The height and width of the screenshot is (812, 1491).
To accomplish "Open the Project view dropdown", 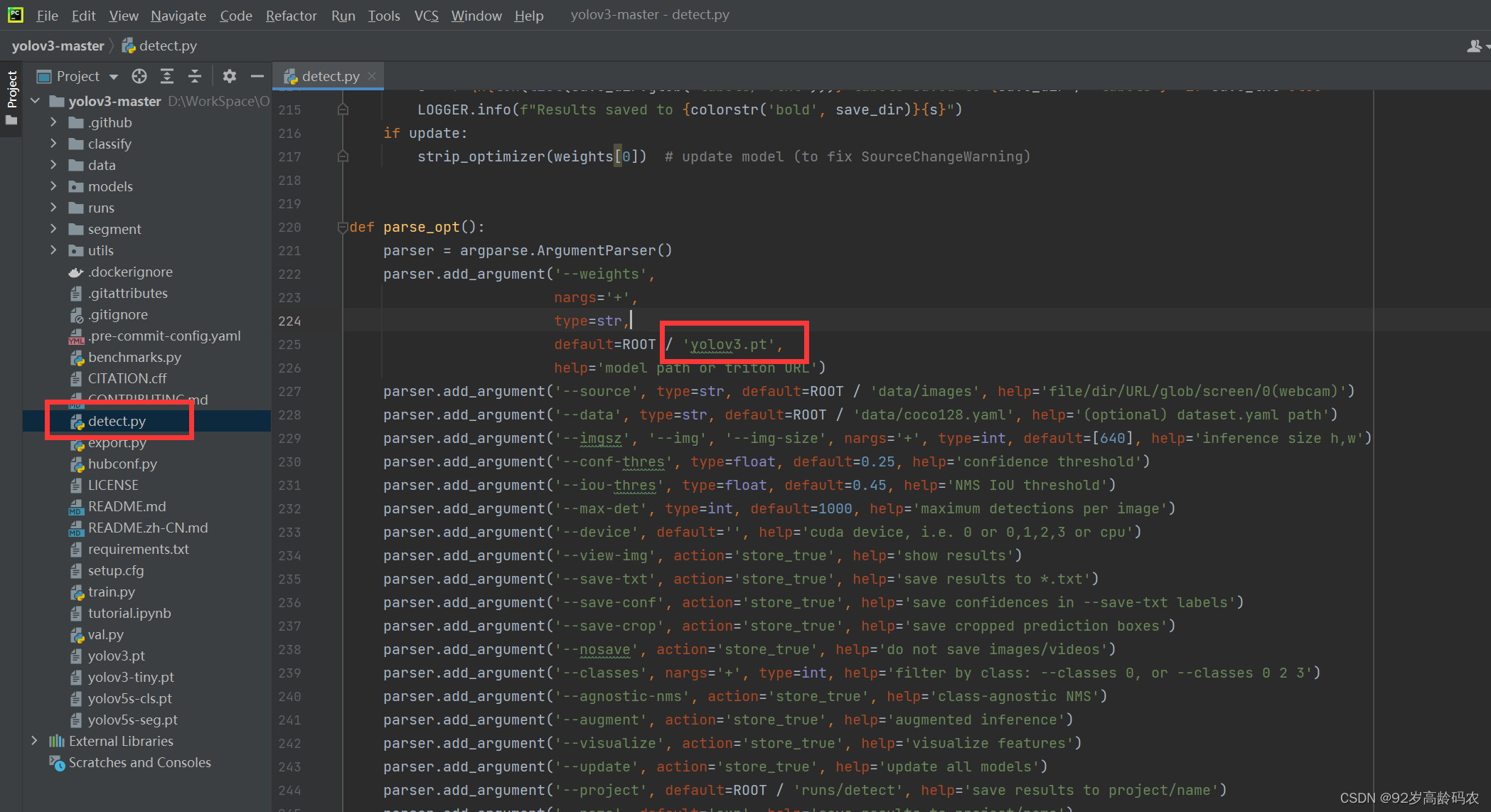I will pyautogui.click(x=113, y=77).
